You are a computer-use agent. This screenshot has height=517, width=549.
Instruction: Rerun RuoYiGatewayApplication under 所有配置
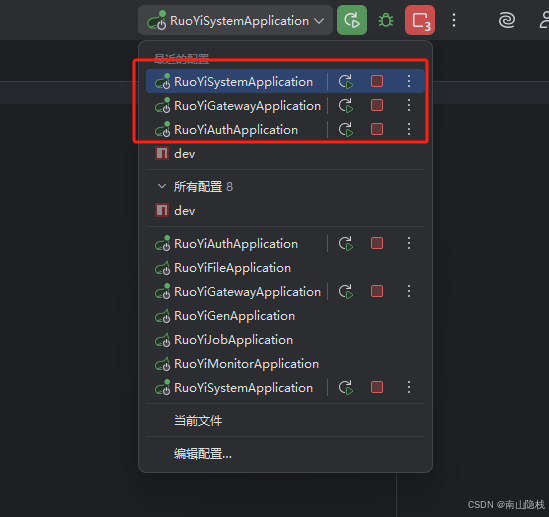[x=346, y=292]
